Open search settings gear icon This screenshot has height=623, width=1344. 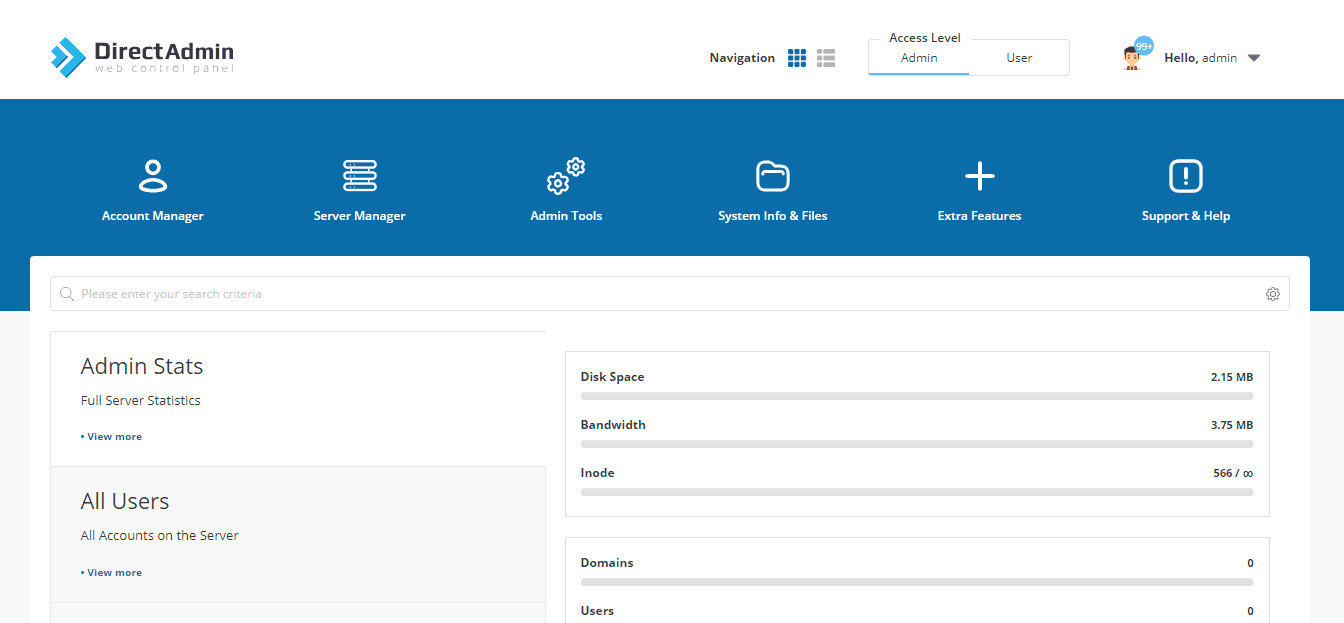point(1272,294)
